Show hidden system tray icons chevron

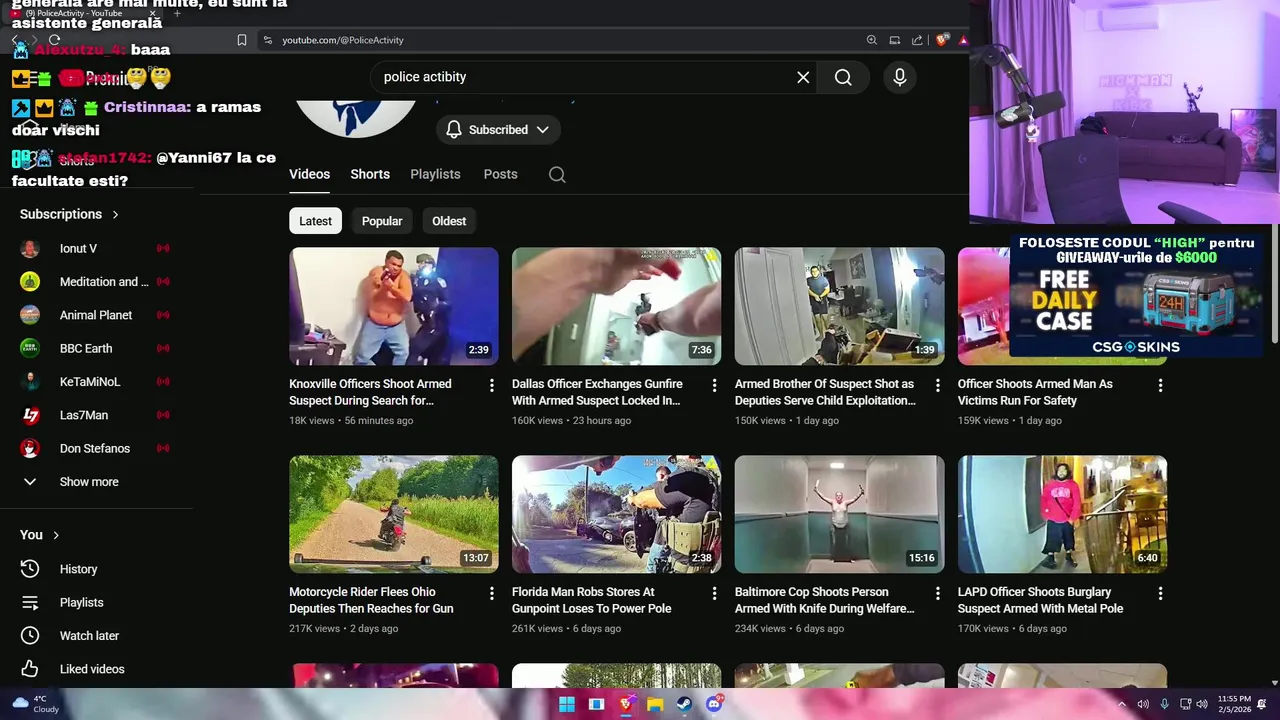[1122, 704]
